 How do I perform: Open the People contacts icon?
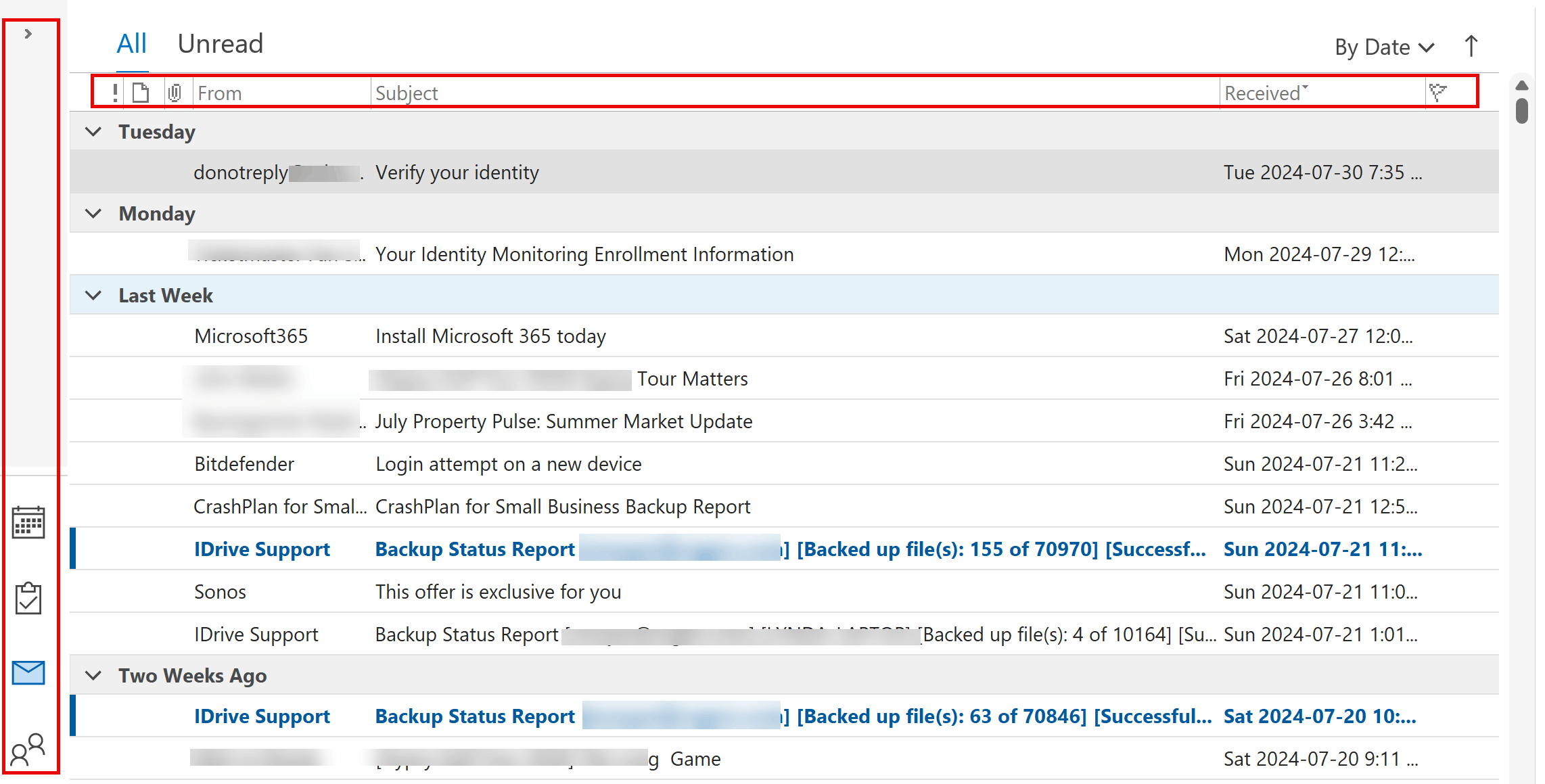(28, 748)
